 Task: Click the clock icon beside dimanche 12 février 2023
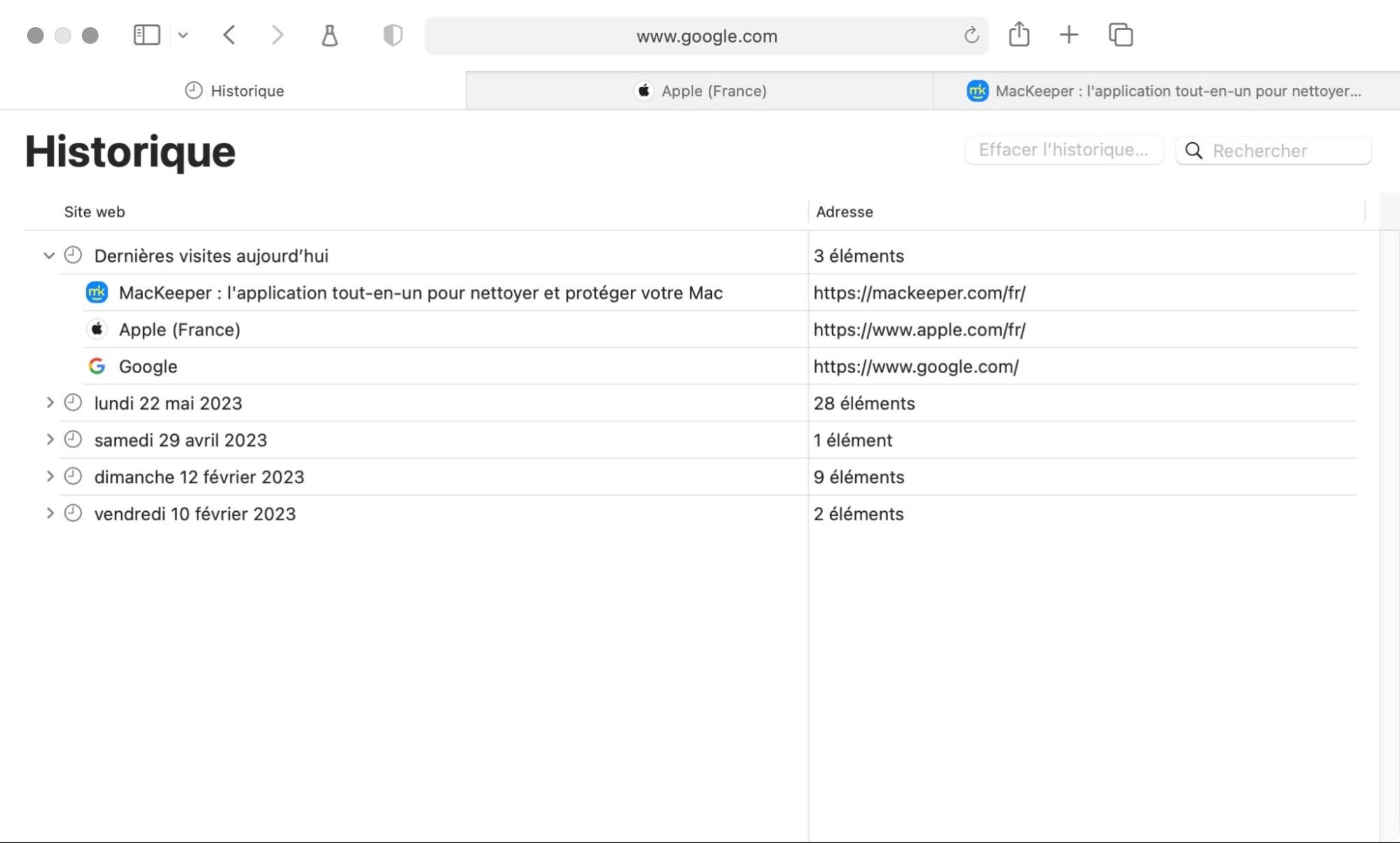click(x=73, y=476)
